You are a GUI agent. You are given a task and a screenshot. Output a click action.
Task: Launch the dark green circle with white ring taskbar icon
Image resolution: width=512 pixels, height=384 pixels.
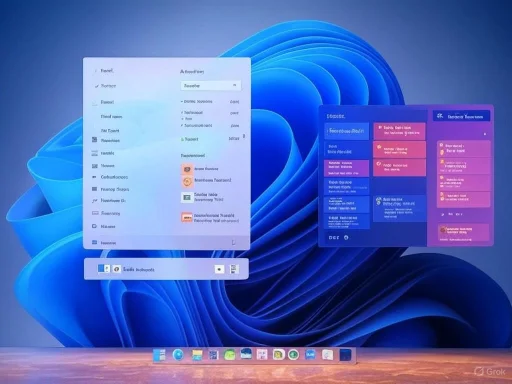pos(294,355)
